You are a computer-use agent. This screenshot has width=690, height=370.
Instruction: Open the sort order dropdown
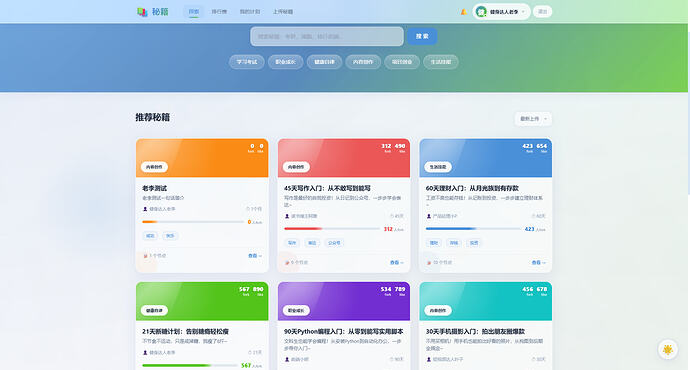tap(533, 119)
